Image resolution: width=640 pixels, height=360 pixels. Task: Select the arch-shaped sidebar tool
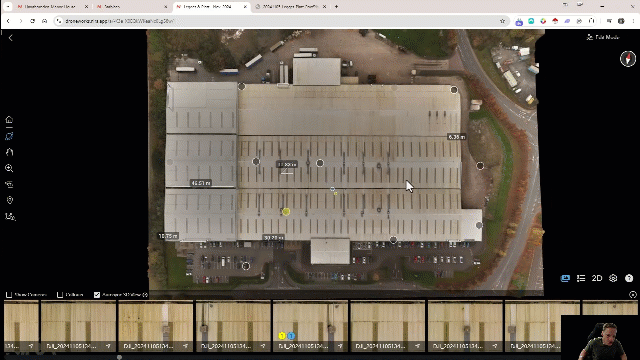click(x=9, y=152)
